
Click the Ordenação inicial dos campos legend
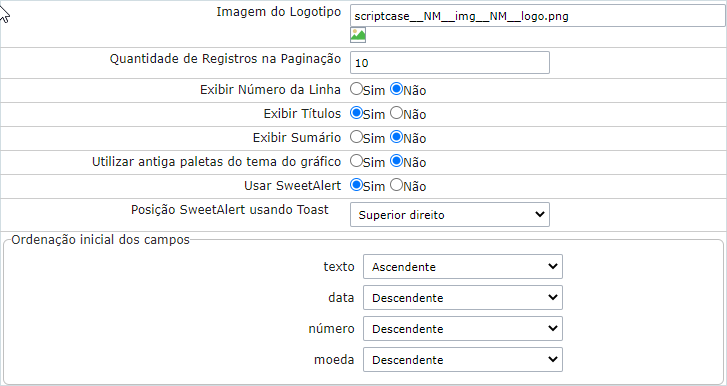(101, 240)
